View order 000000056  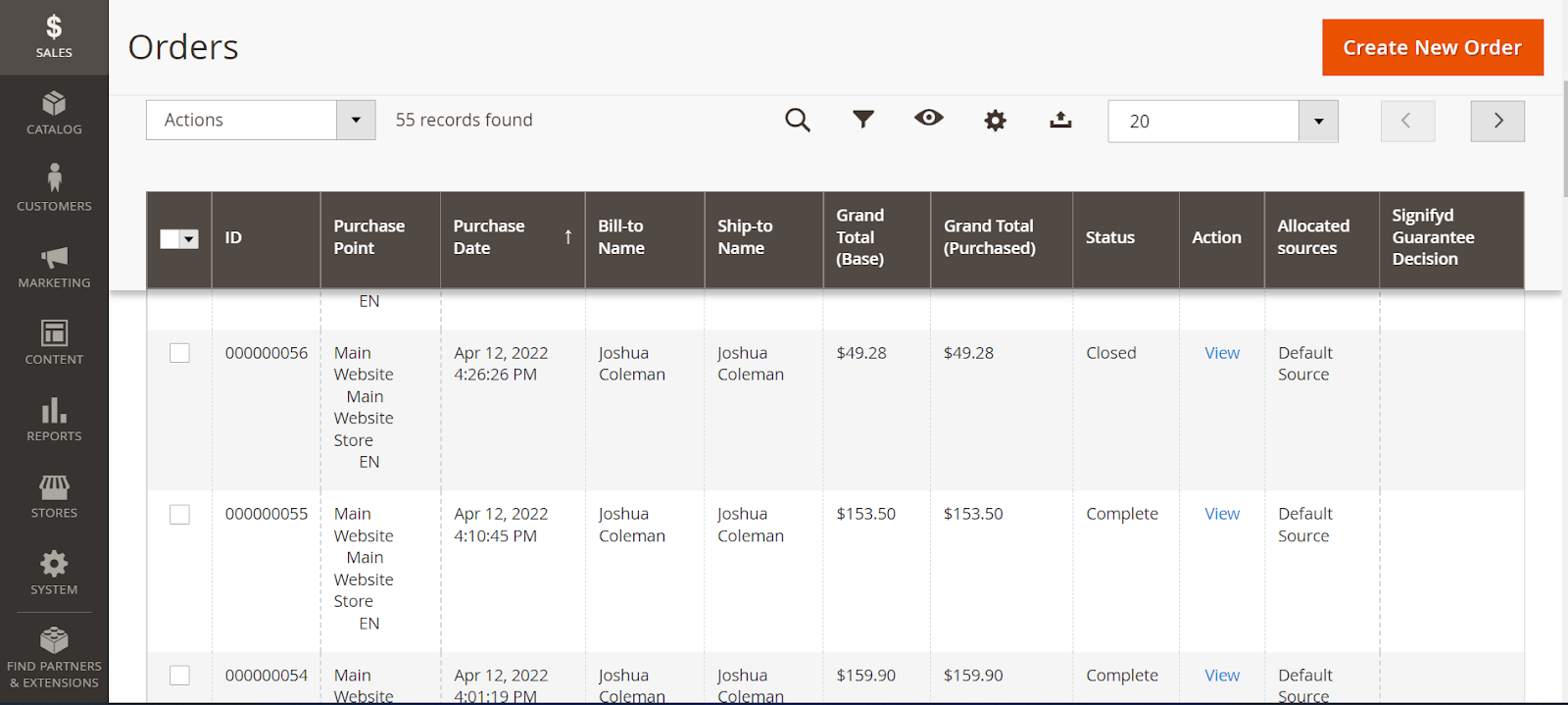click(1222, 353)
